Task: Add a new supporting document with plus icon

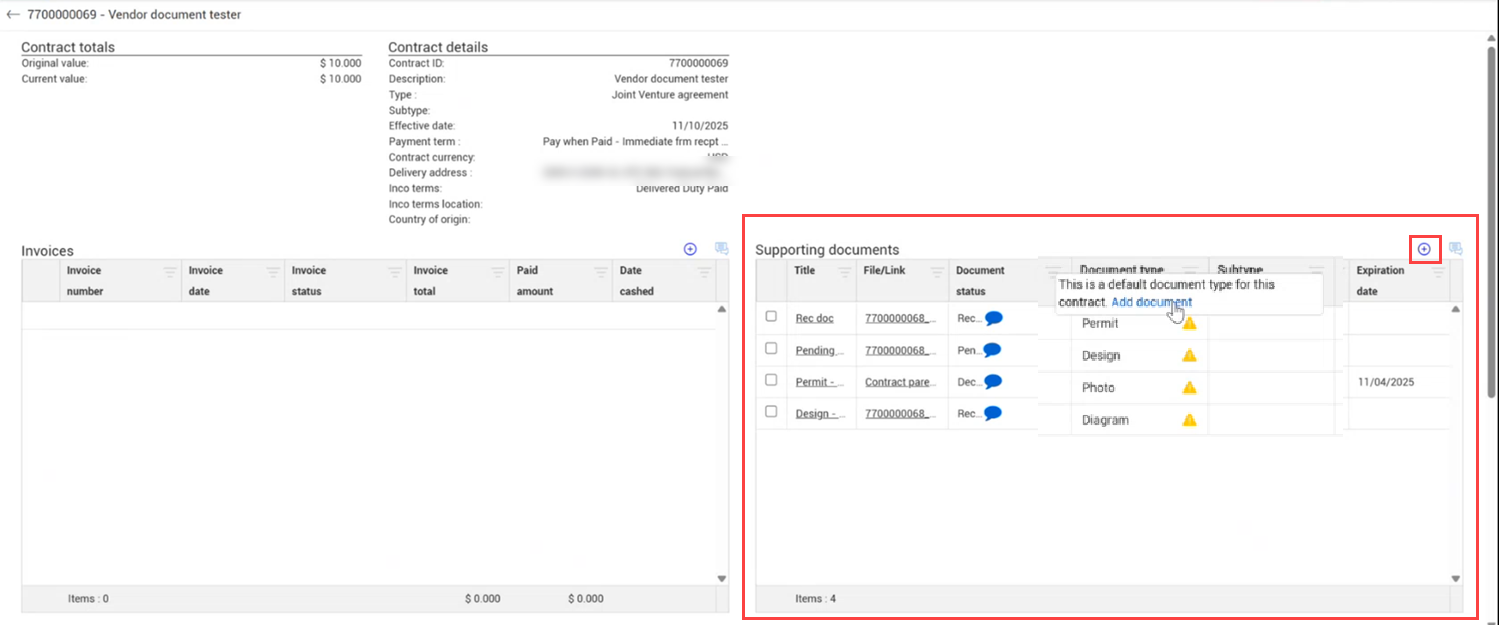Action: pos(1424,249)
